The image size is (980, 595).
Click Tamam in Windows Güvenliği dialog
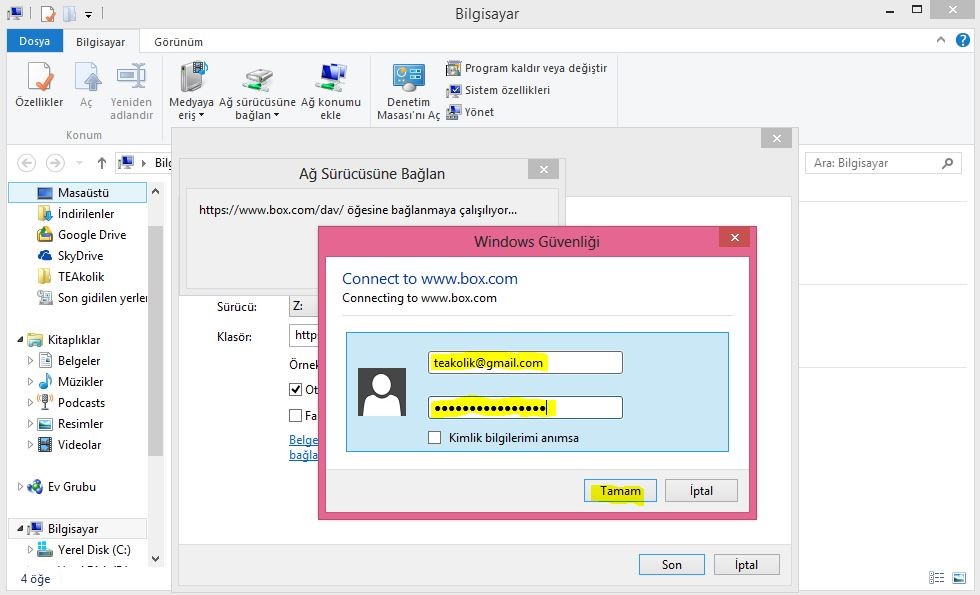(620, 491)
